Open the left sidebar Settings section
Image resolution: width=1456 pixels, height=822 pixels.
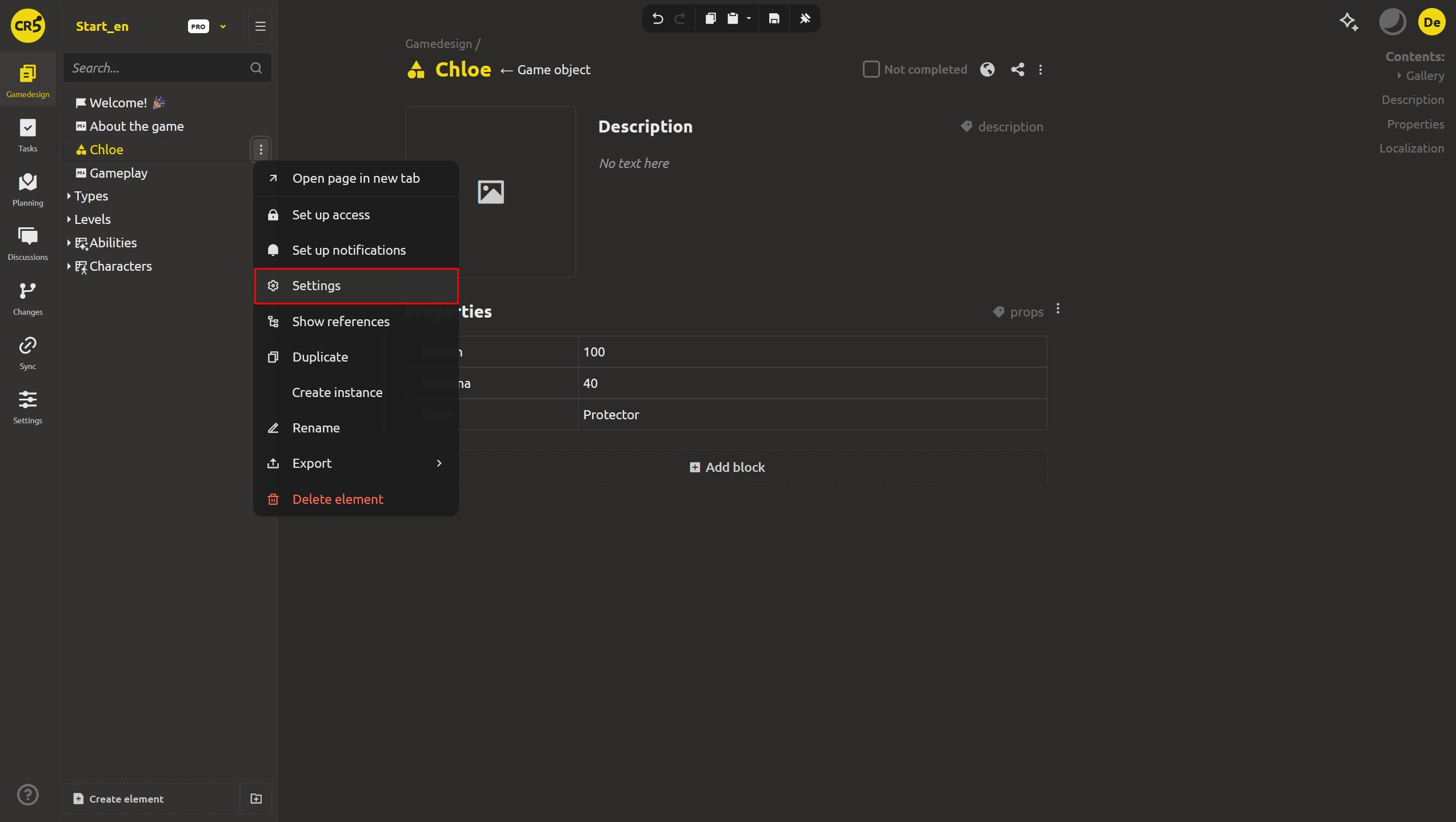(27, 407)
